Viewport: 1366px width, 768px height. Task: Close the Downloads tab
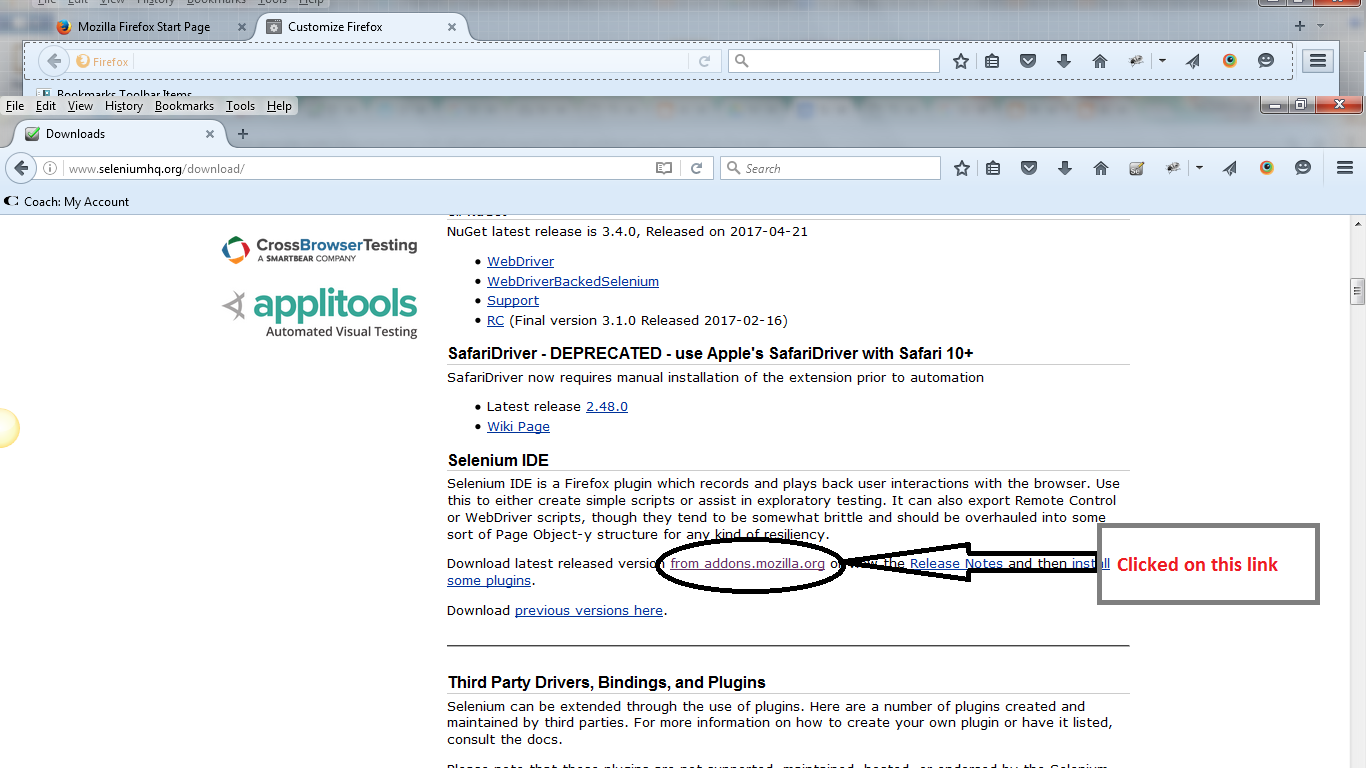point(210,134)
